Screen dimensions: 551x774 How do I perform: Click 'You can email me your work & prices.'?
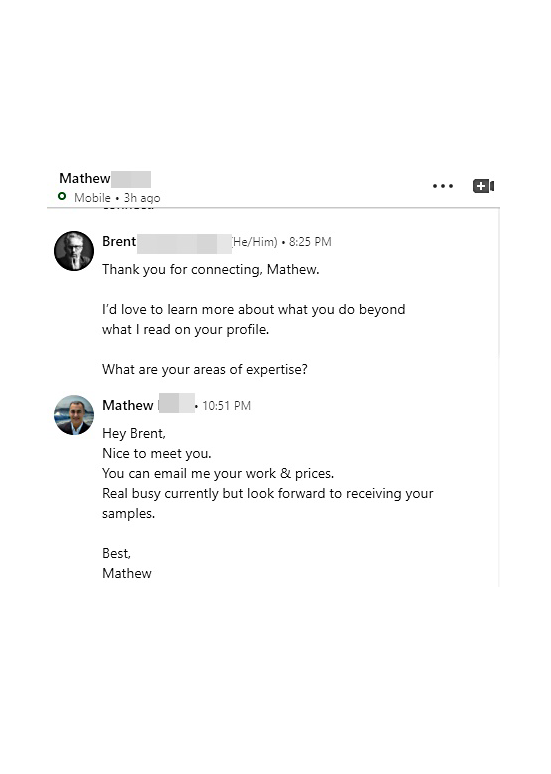coord(218,473)
